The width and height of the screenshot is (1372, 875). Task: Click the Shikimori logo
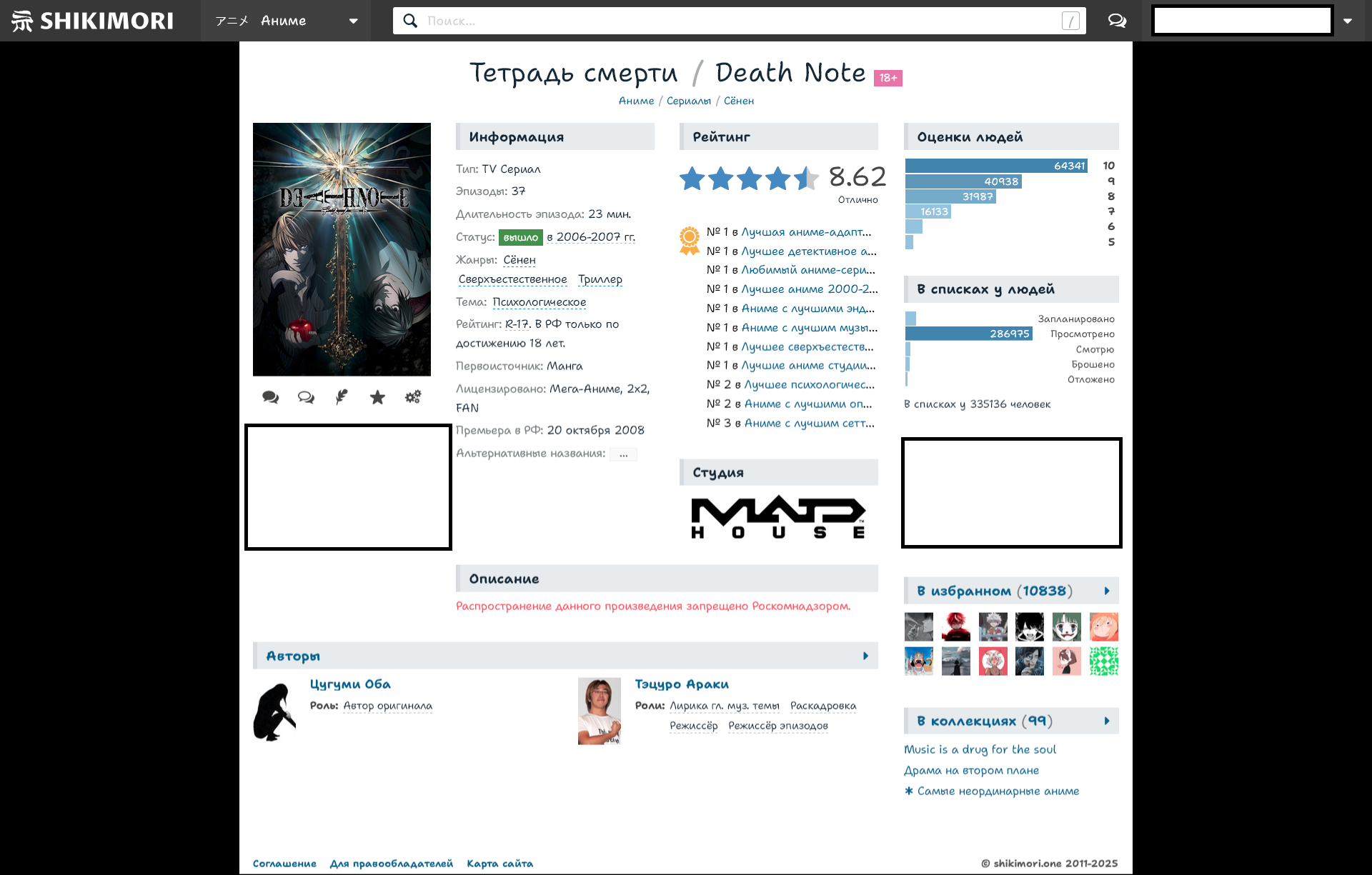coord(93,21)
